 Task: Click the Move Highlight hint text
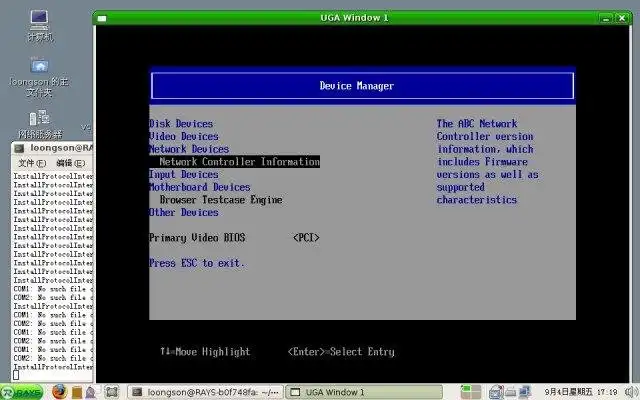coord(205,351)
